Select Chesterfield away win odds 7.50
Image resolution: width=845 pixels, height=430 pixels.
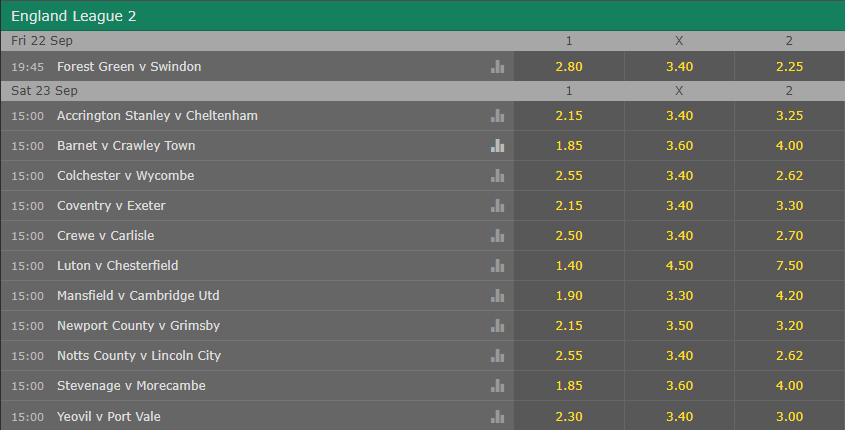pos(789,266)
